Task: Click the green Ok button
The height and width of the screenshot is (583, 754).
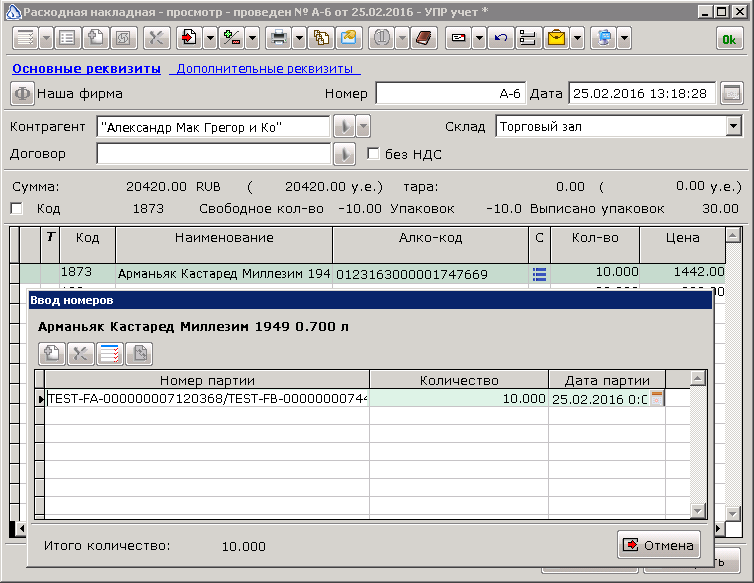Action: click(x=729, y=39)
